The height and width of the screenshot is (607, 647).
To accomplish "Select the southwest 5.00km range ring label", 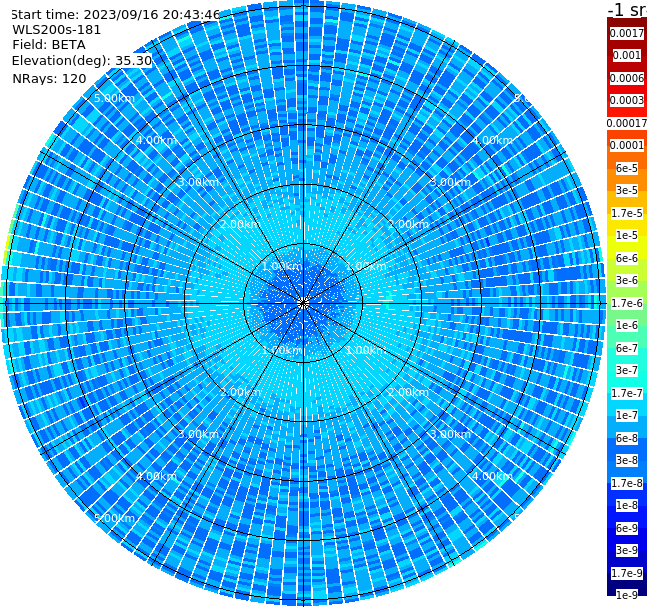I will tap(114, 518).
